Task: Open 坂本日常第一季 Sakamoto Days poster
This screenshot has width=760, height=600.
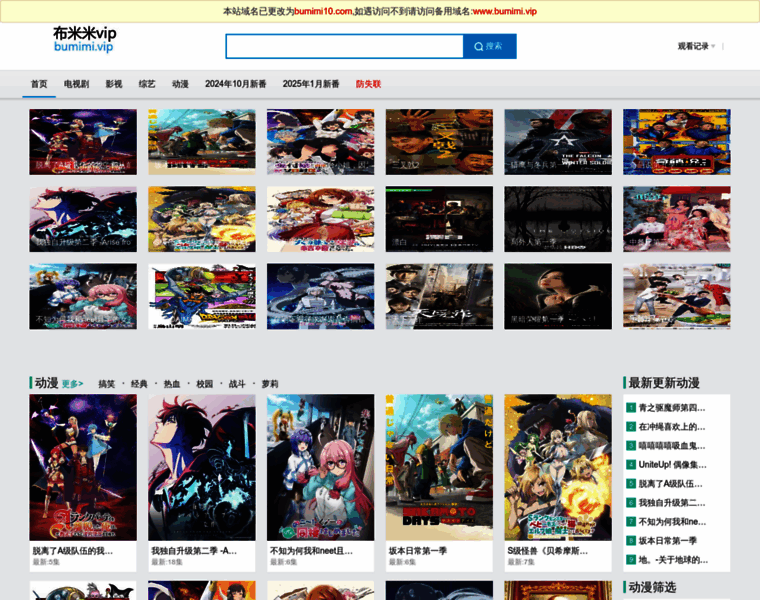Action: click(439, 468)
